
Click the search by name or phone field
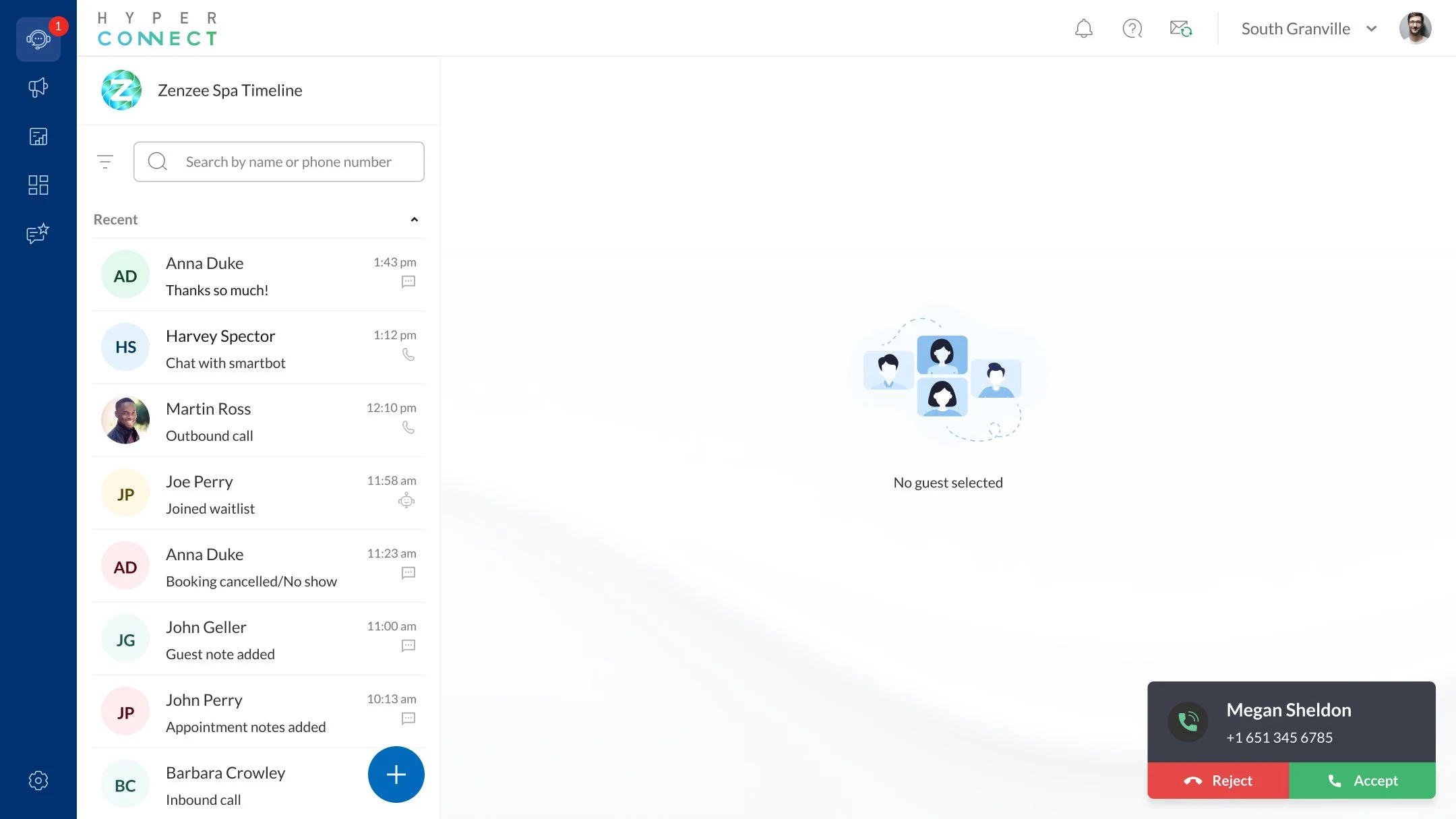(x=289, y=161)
